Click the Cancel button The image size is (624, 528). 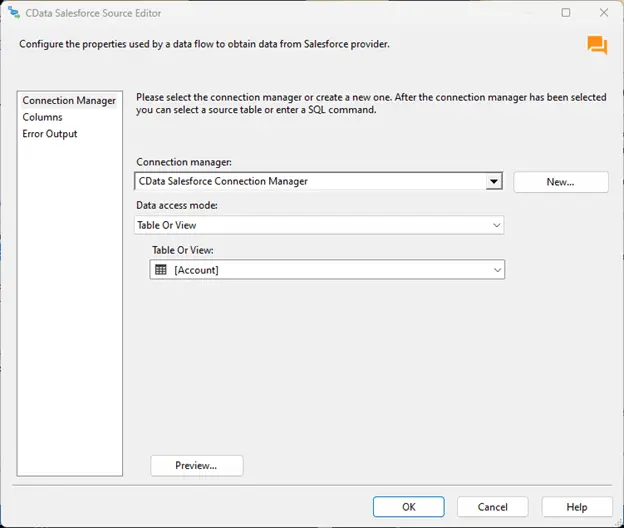coord(492,507)
